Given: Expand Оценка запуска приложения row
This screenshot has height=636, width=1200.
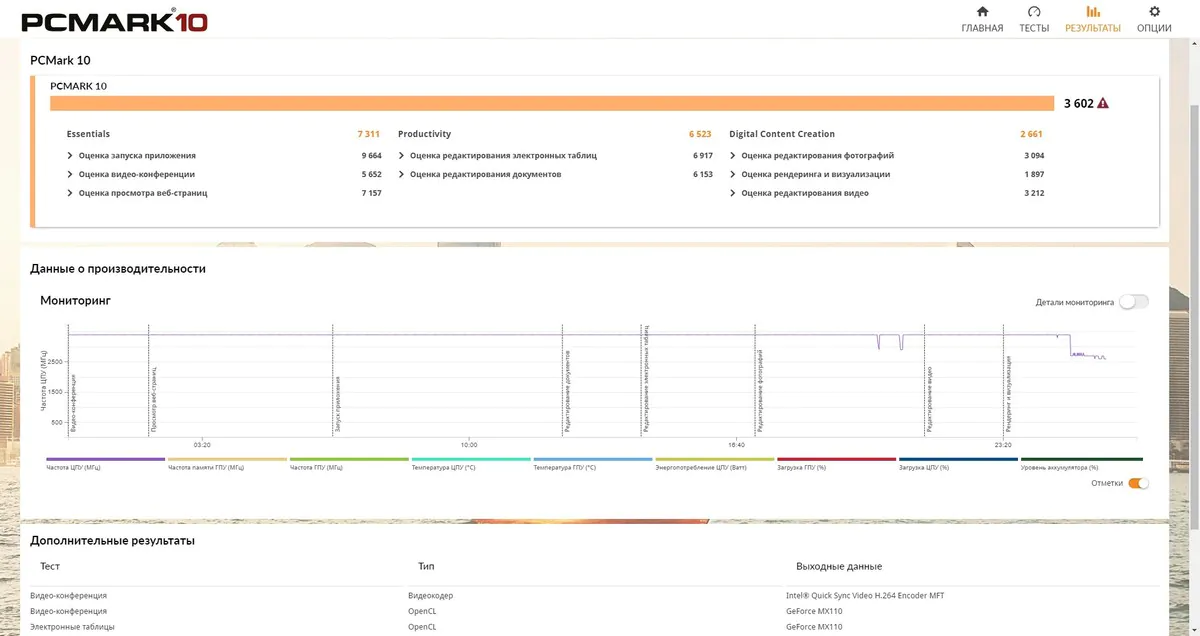Looking at the screenshot, I should tap(70, 156).
